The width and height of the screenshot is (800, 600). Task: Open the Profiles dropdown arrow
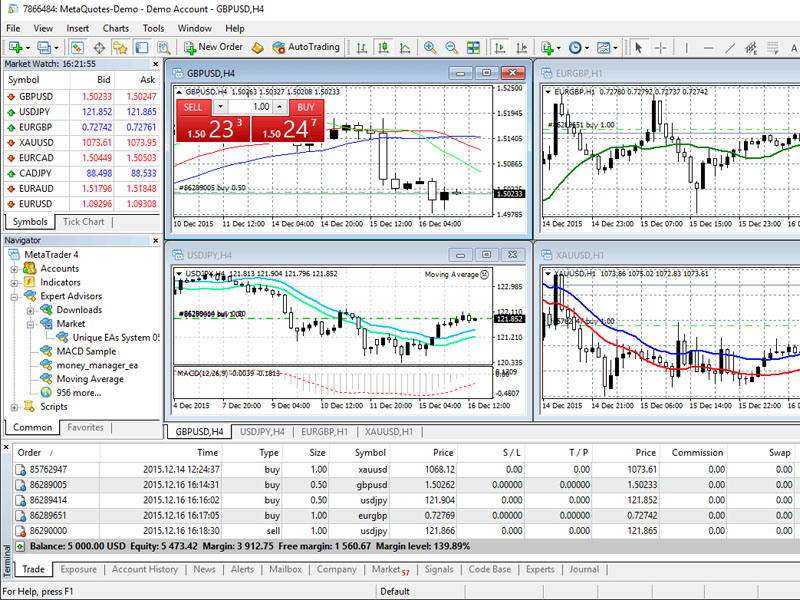click(56, 48)
